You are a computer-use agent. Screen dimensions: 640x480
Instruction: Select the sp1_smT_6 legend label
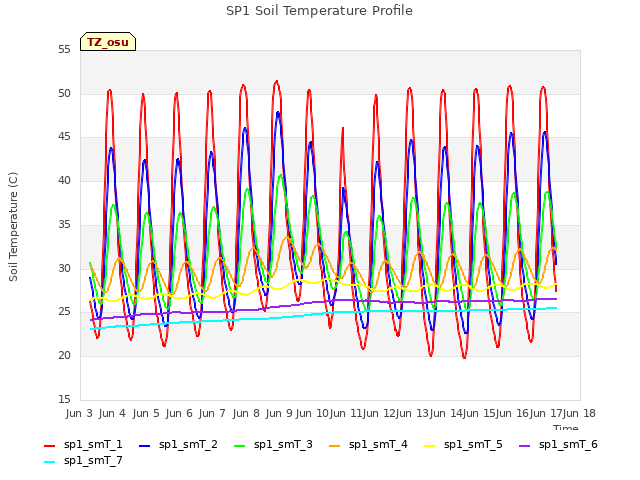point(568,444)
